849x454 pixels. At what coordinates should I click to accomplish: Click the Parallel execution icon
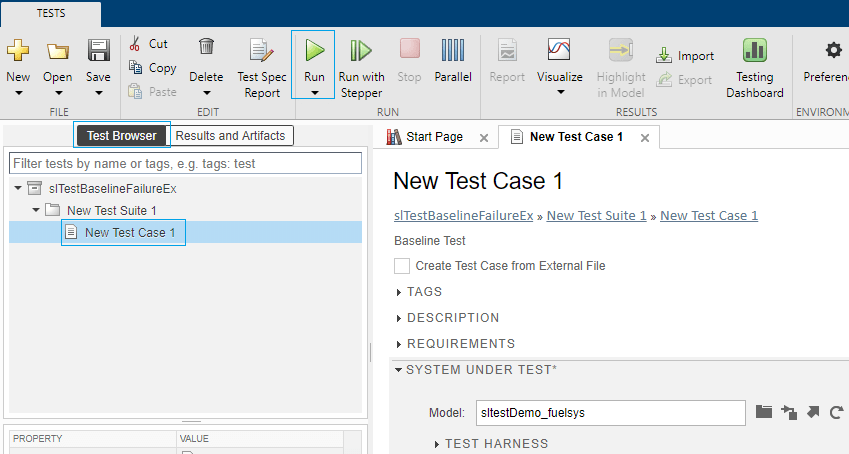click(x=453, y=50)
